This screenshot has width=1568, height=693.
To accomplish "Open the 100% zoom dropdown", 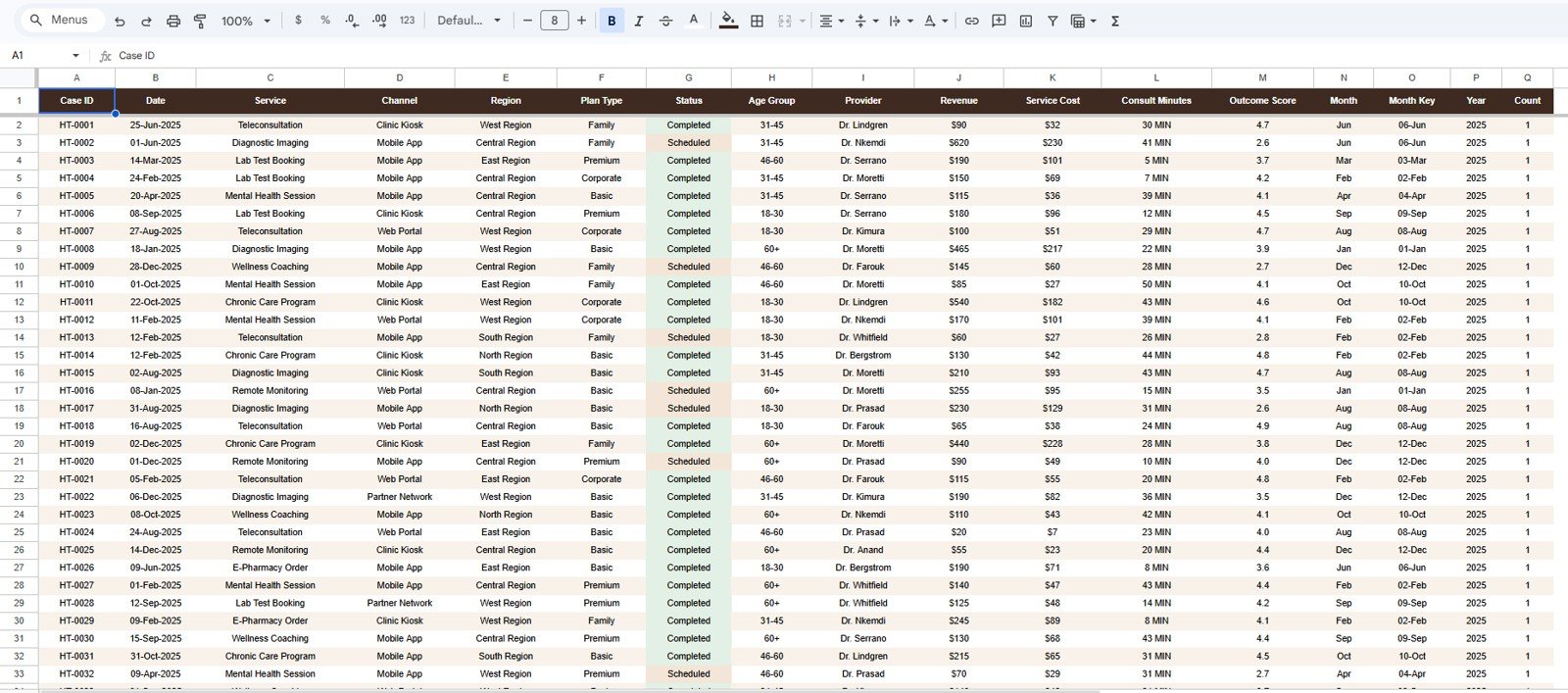I will (245, 21).
